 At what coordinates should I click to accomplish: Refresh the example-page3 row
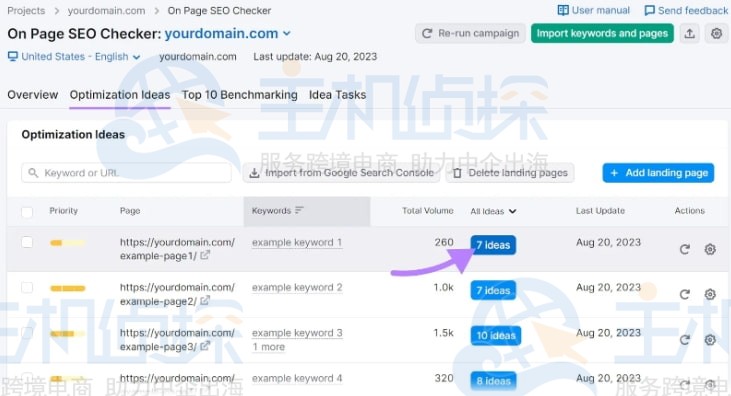tap(684, 340)
